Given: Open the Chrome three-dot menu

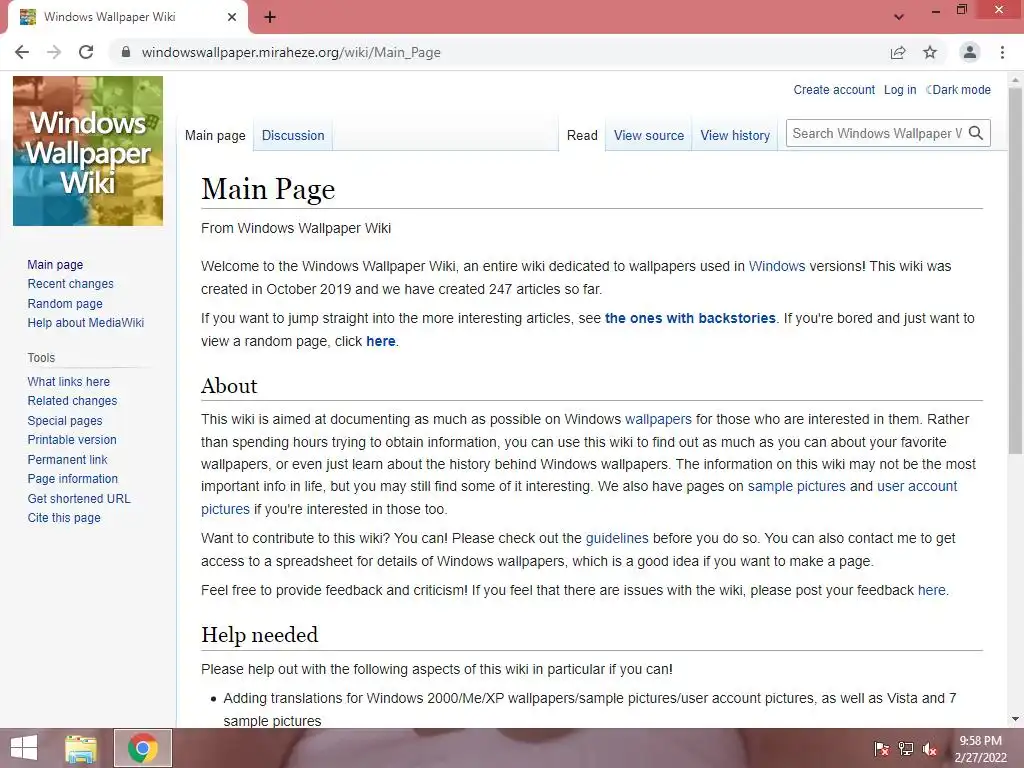Looking at the screenshot, I should click(x=1002, y=52).
